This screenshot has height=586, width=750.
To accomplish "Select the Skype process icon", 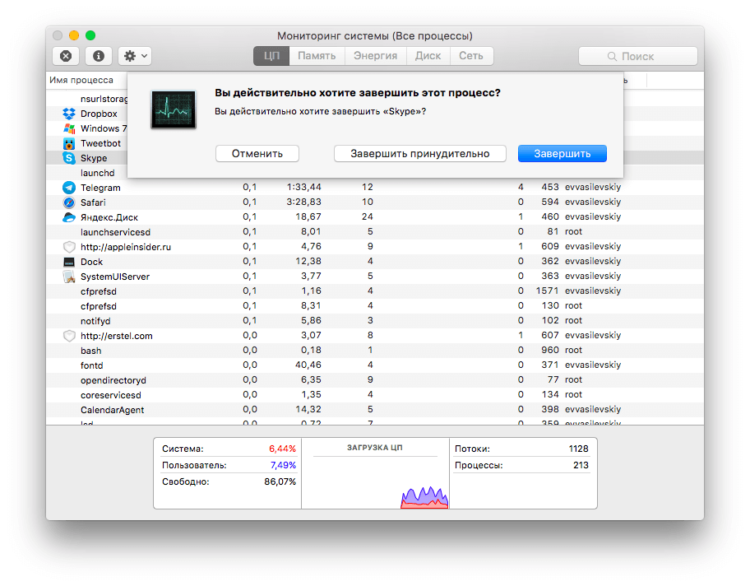I will click(x=69, y=158).
